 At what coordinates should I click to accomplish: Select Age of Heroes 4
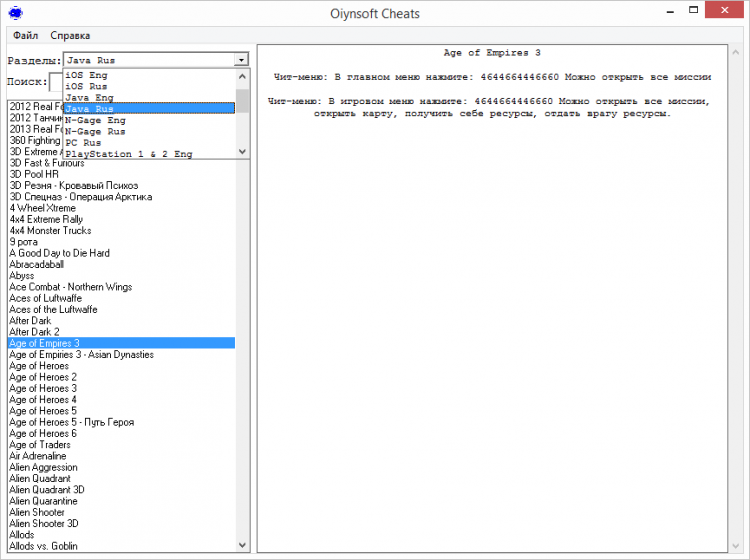click(122, 399)
